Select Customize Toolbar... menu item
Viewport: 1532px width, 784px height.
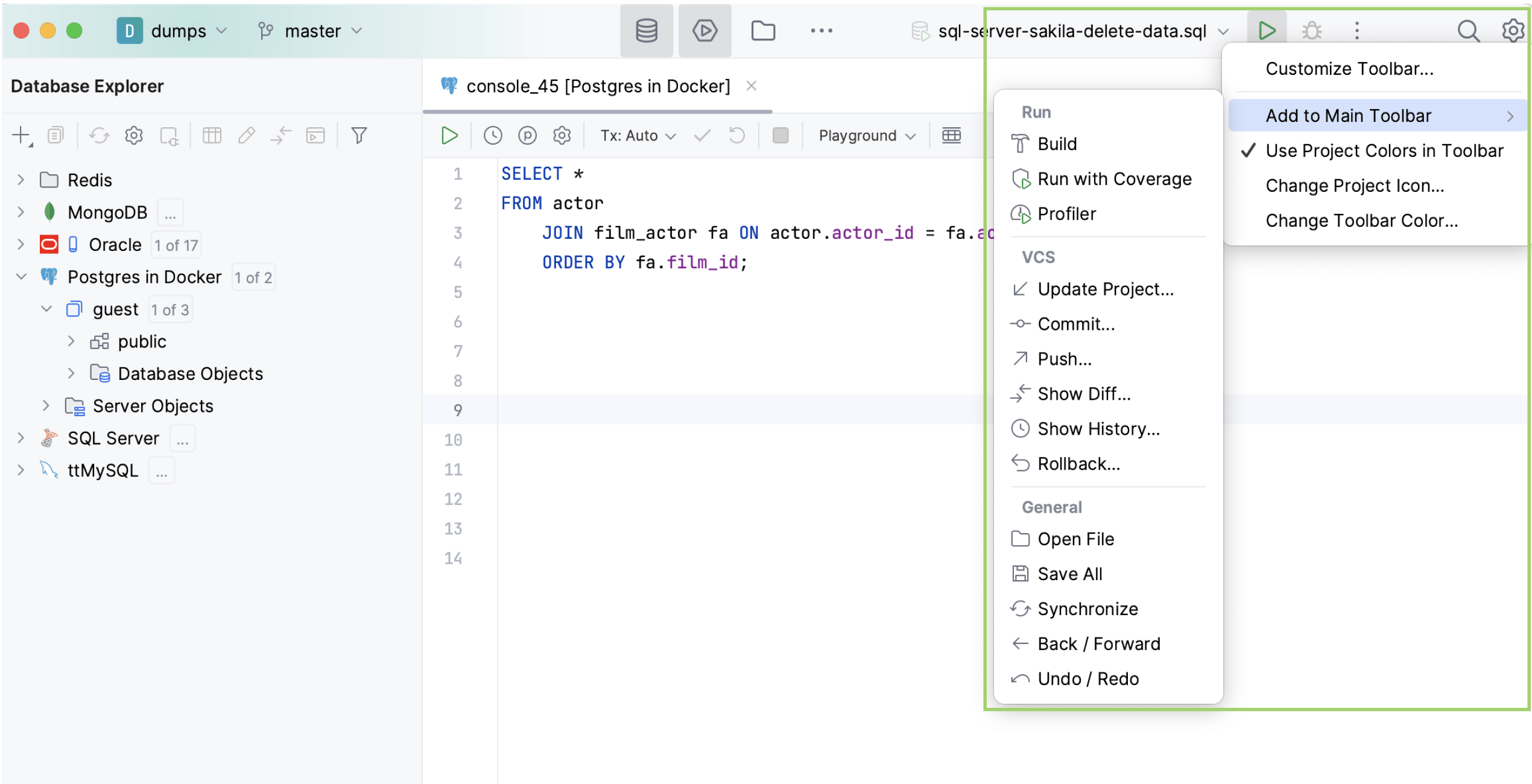(1349, 69)
